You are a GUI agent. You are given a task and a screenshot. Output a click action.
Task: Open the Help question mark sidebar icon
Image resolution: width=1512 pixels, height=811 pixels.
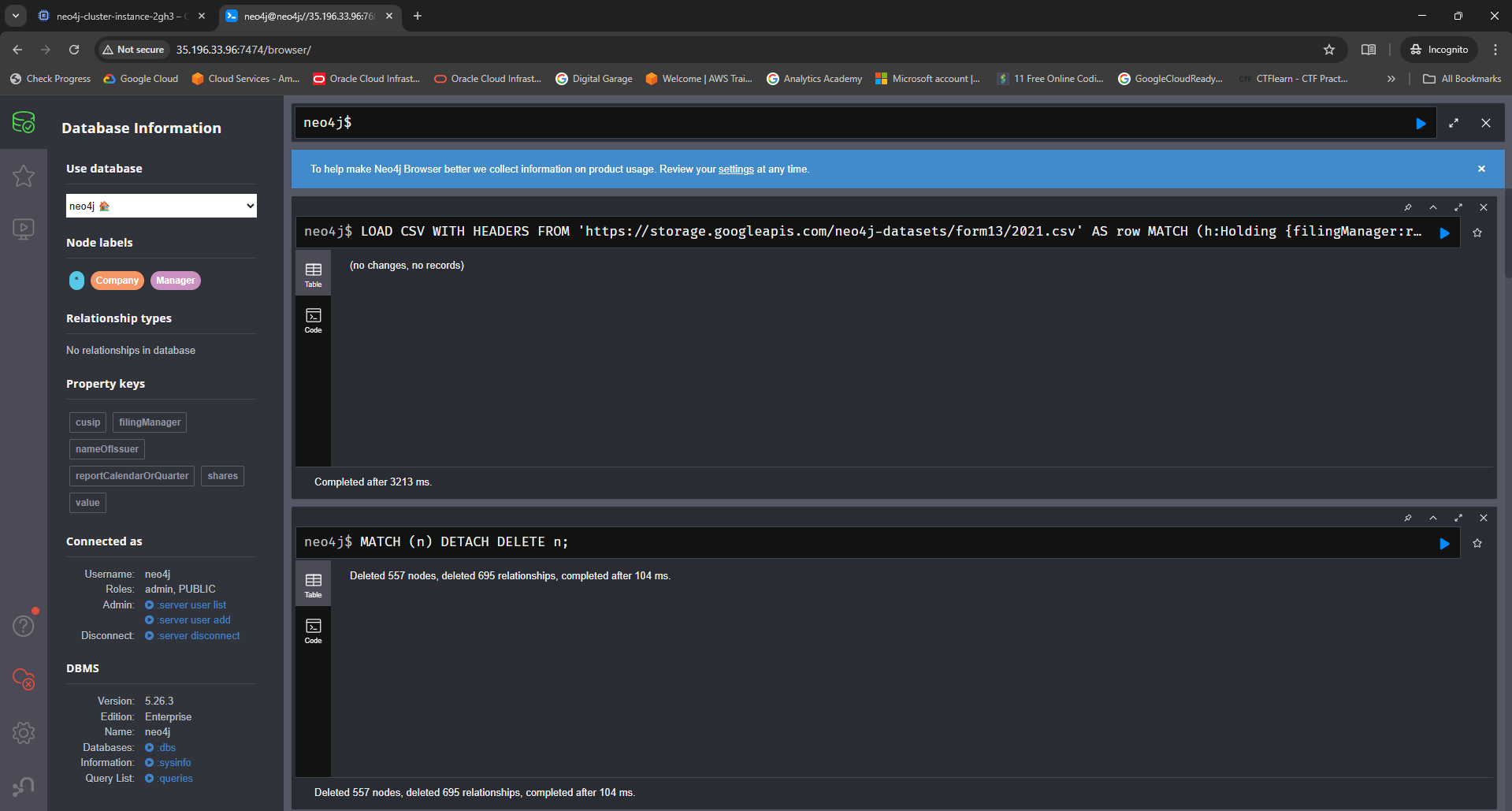click(x=24, y=626)
